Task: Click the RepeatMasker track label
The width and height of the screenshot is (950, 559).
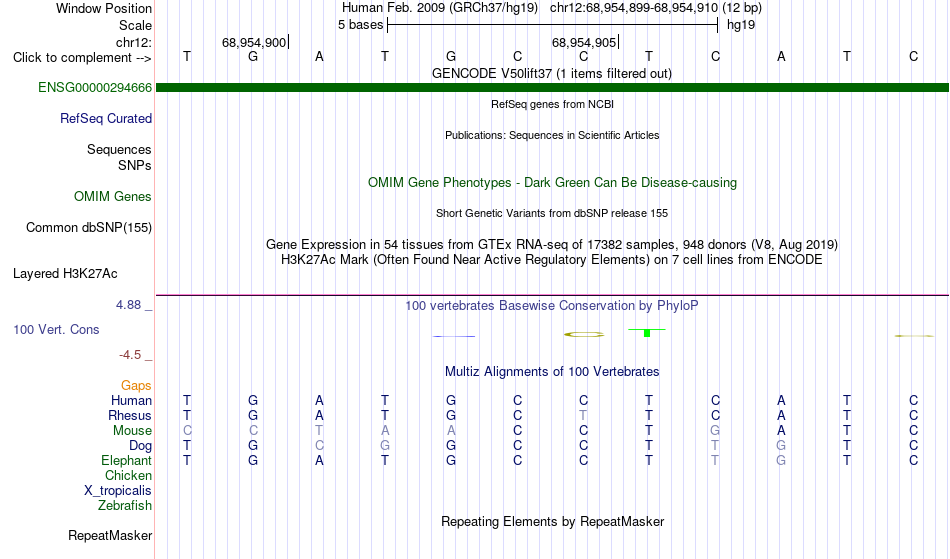Action: [x=110, y=536]
